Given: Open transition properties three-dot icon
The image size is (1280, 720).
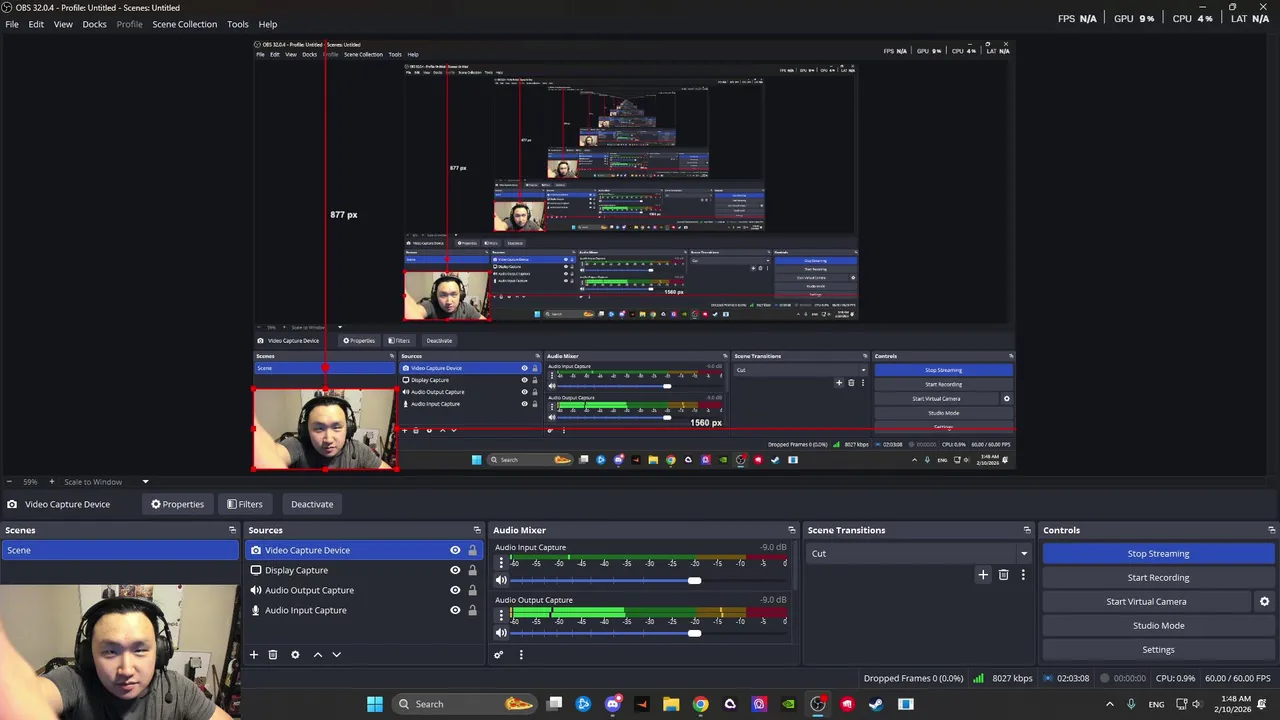Looking at the screenshot, I should 1023,575.
